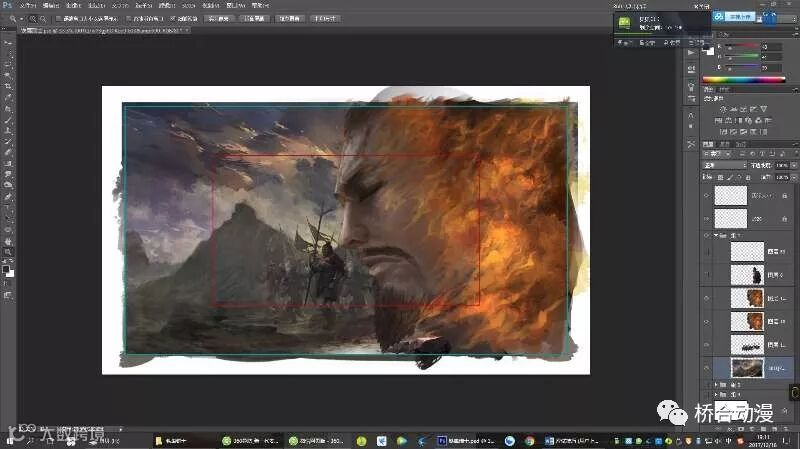Select the Gradient tool
This screenshot has height=449, width=800.
(8, 164)
